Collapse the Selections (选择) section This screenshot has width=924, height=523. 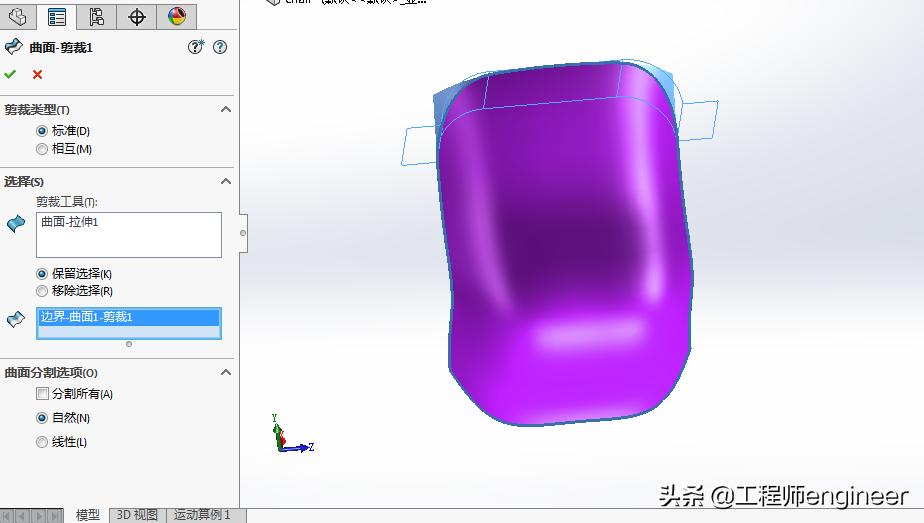(226, 181)
